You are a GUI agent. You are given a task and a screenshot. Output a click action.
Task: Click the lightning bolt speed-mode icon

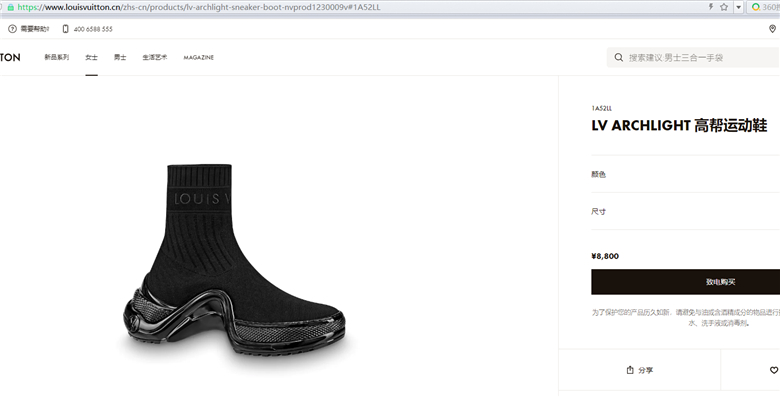pos(711,7)
